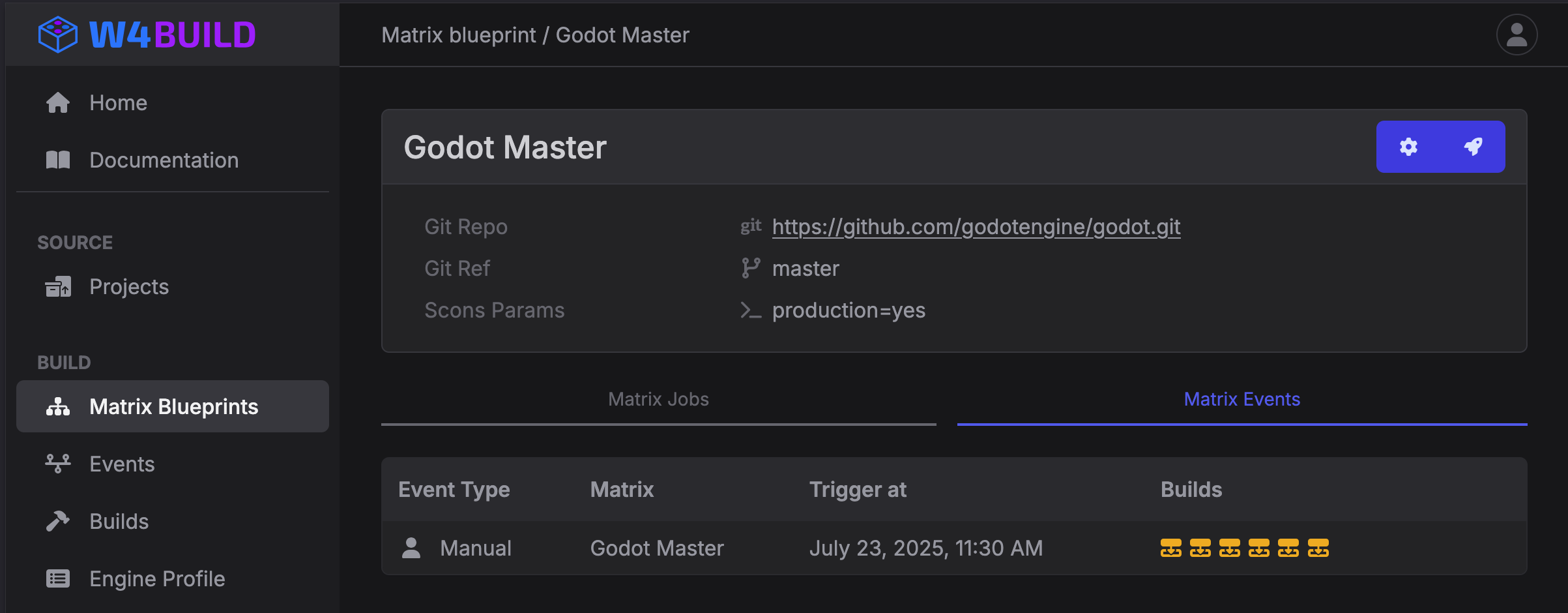
Task: Open the first build status icon
Action: (x=1171, y=548)
